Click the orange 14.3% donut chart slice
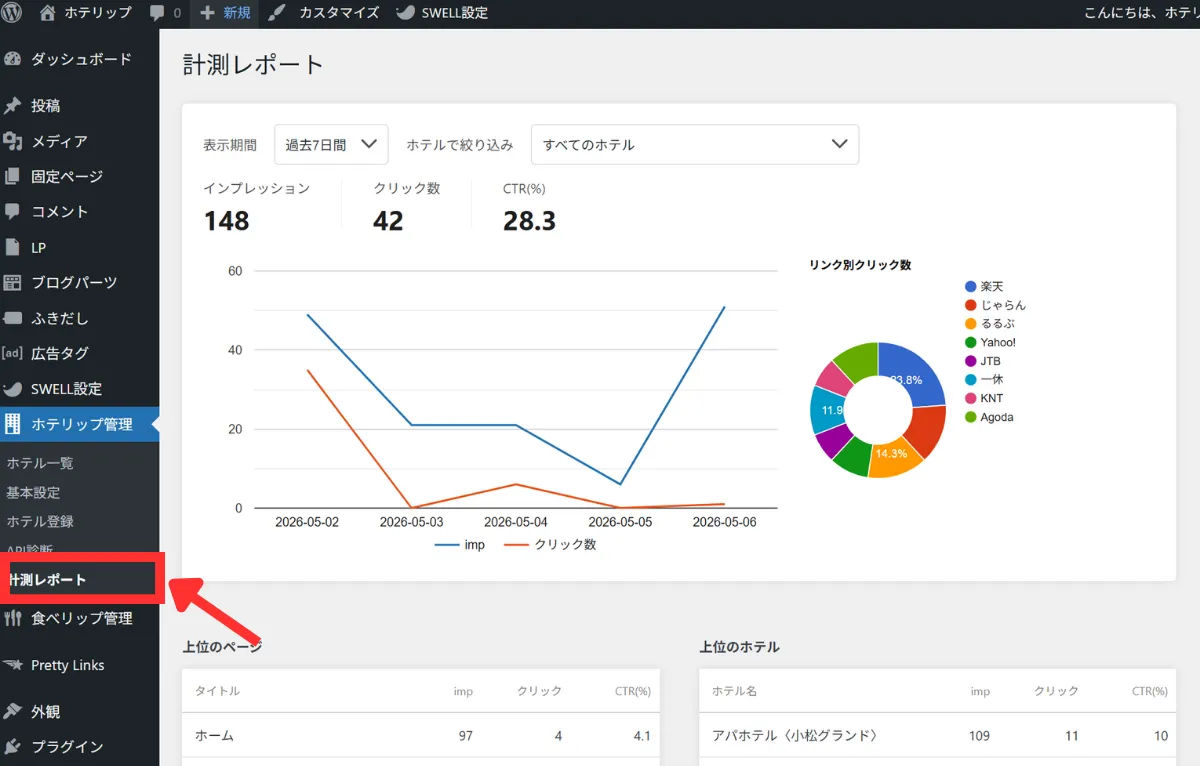The height and width of the screenshot is (766, 1200). [896, 457]
